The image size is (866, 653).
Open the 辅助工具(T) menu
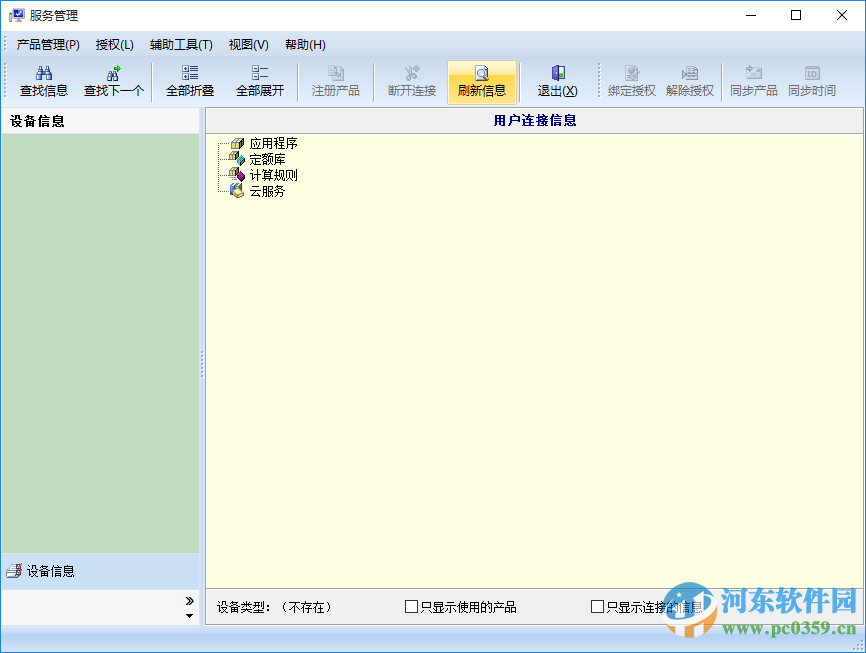[180, 44]
